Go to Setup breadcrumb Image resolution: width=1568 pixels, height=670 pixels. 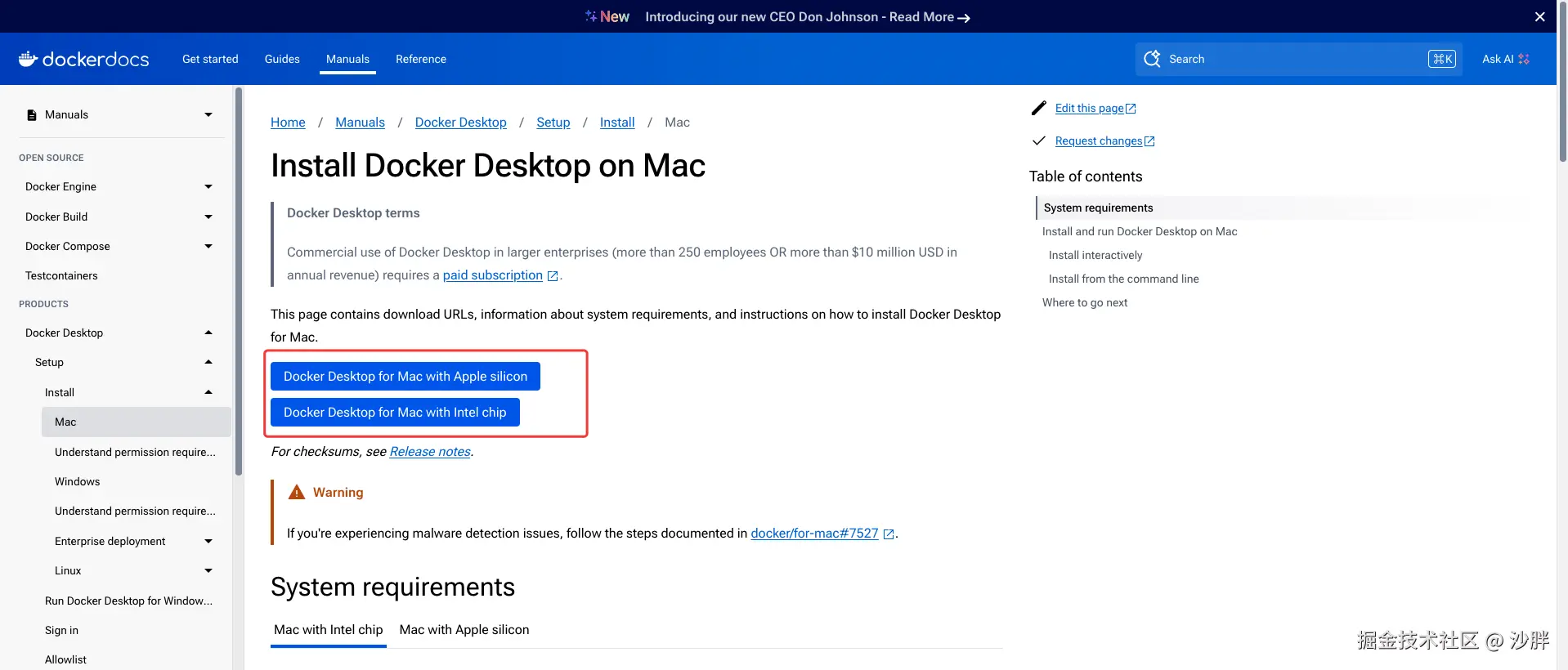(553, 123)
